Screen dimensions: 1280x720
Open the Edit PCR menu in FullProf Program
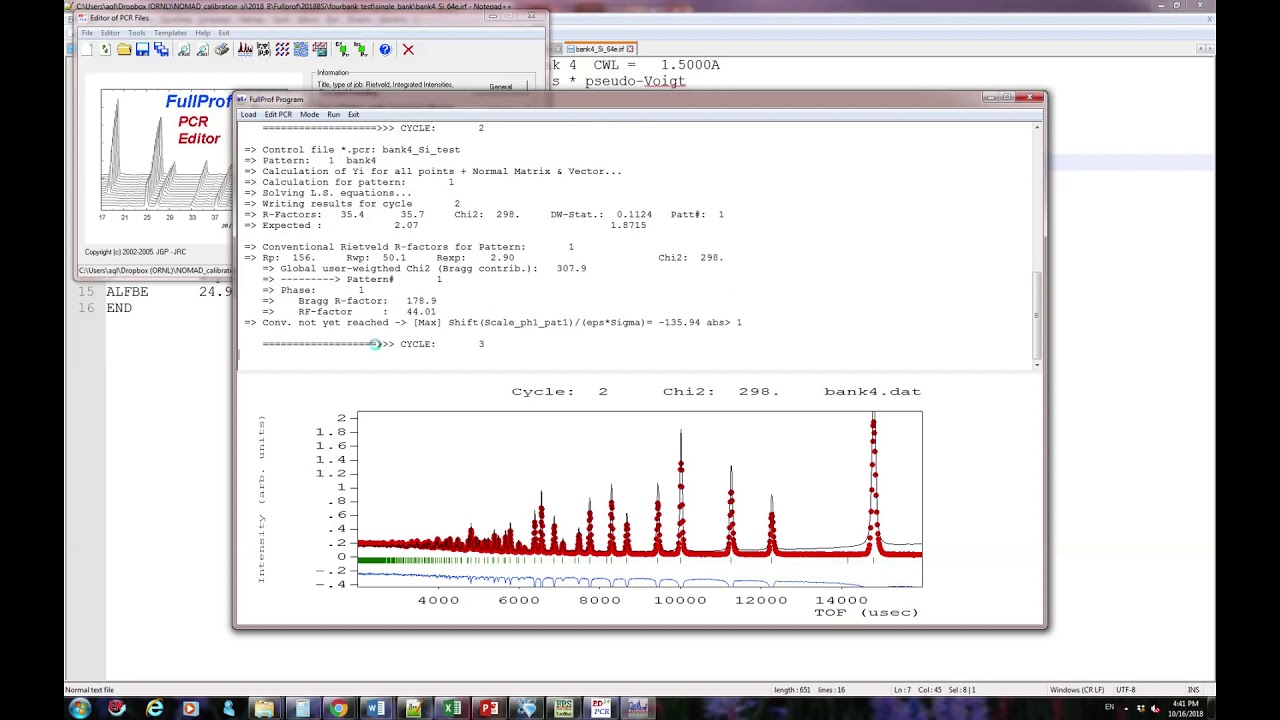pyautogui.click(x=278, y=114)
